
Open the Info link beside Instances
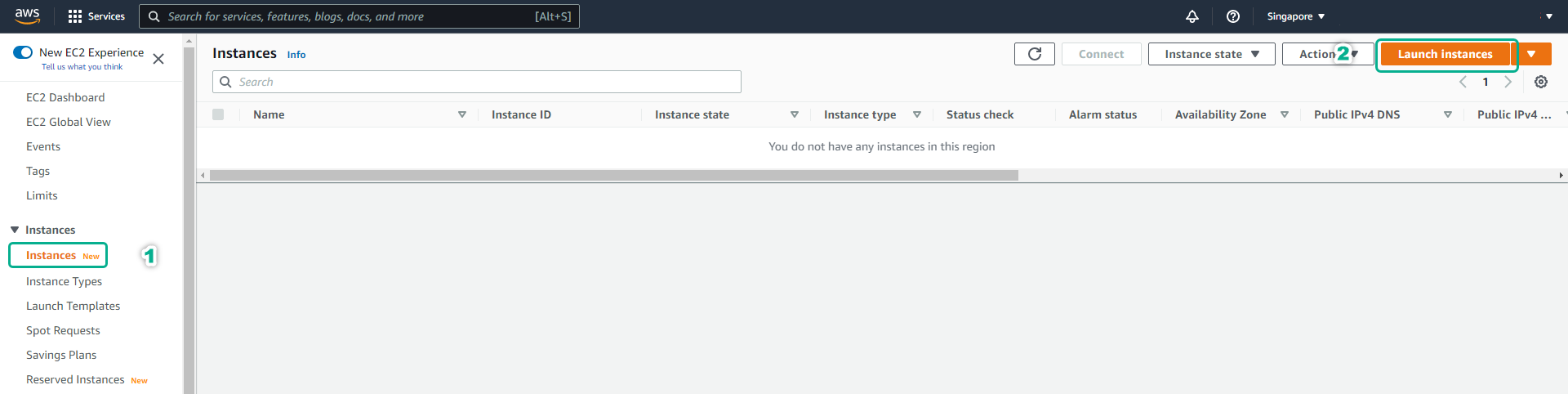296,55
